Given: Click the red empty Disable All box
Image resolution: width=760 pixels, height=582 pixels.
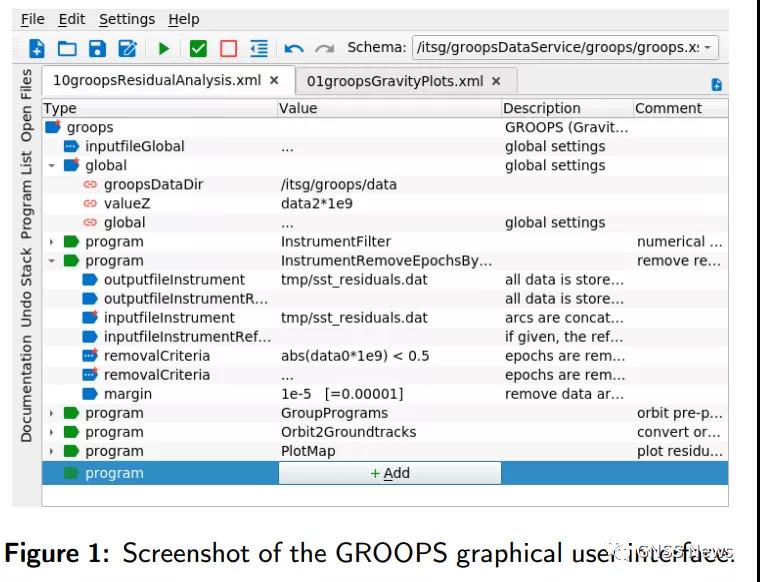Looking at the screenshot, I should (228, 48).
